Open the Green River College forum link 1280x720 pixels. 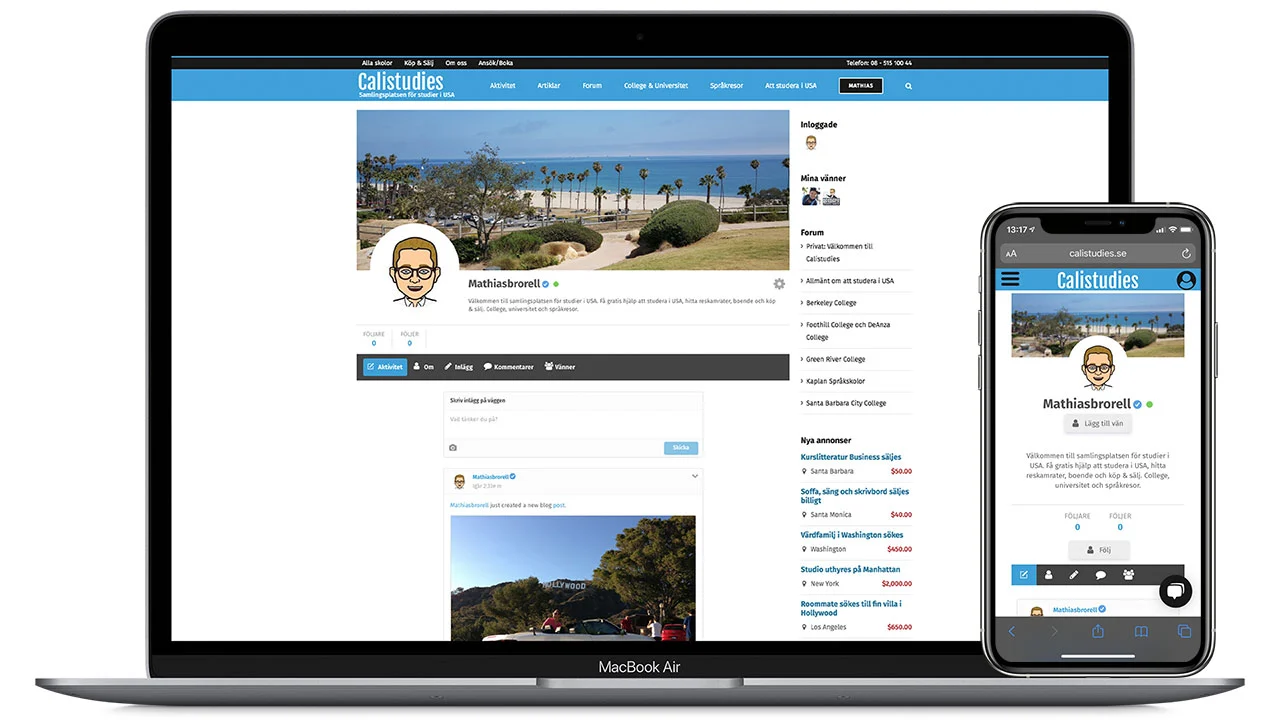tap(836, 359)
